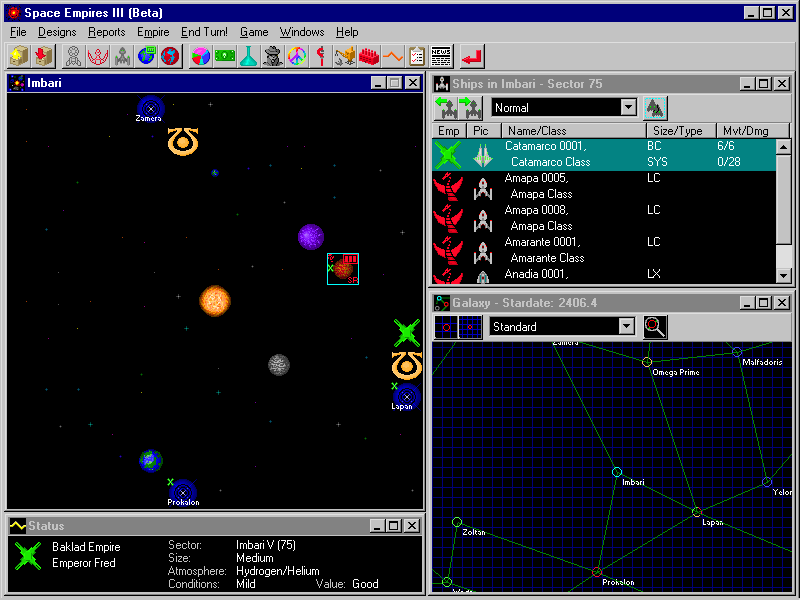Open the Empire menu
800x600 pixels.
pyautogui.click(x=153, y=32)
